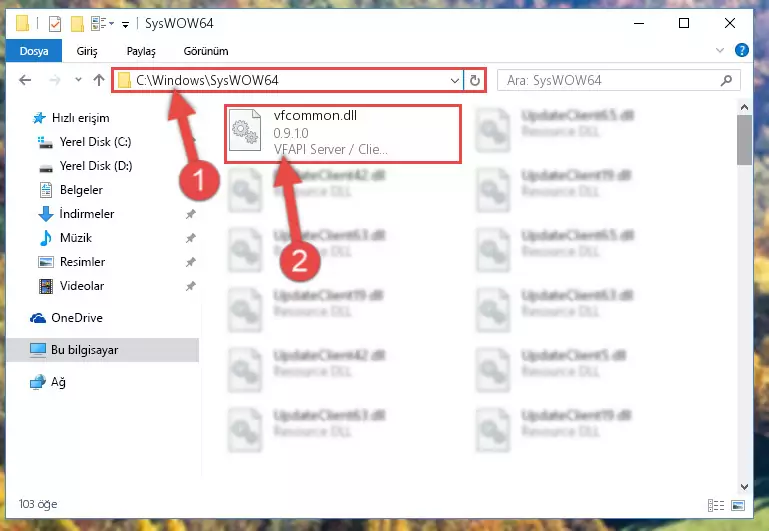
Task: Go up one folder level
Action: pos(99,80)
